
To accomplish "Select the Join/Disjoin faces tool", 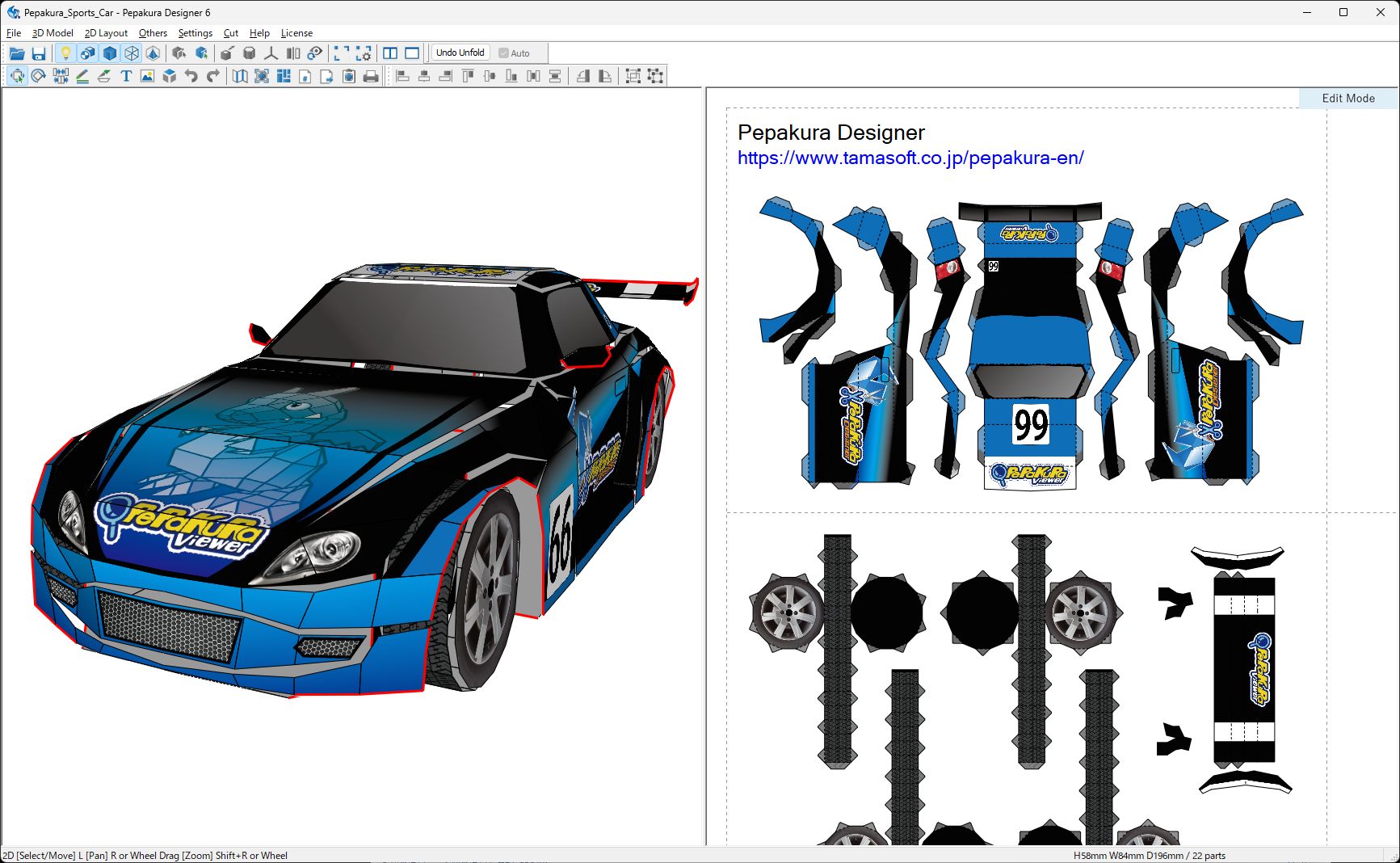I will click(x=61, y=76).
